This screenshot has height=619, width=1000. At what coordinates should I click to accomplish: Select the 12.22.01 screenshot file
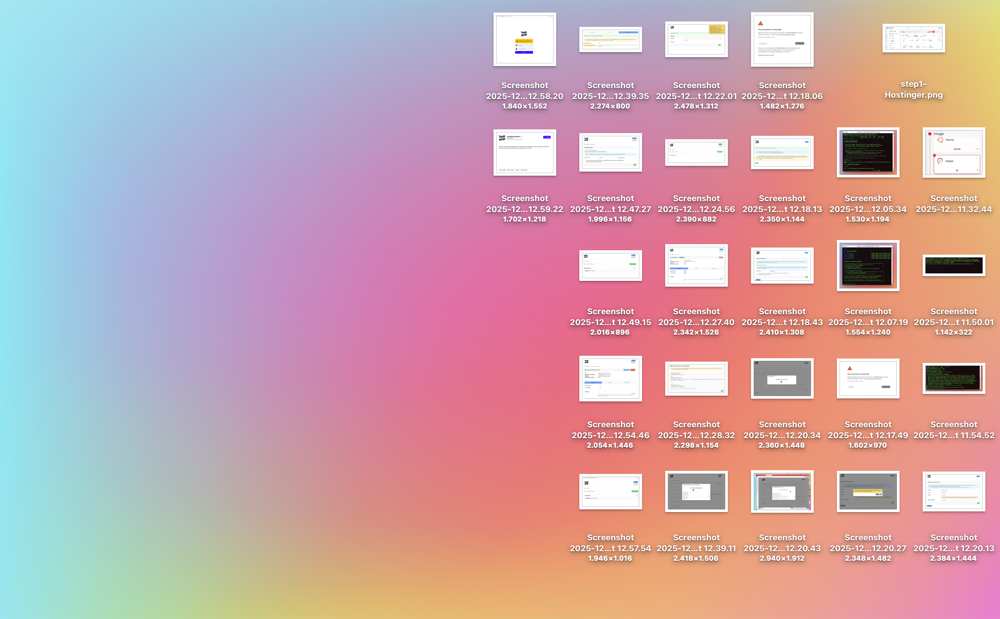click(697, 40)
